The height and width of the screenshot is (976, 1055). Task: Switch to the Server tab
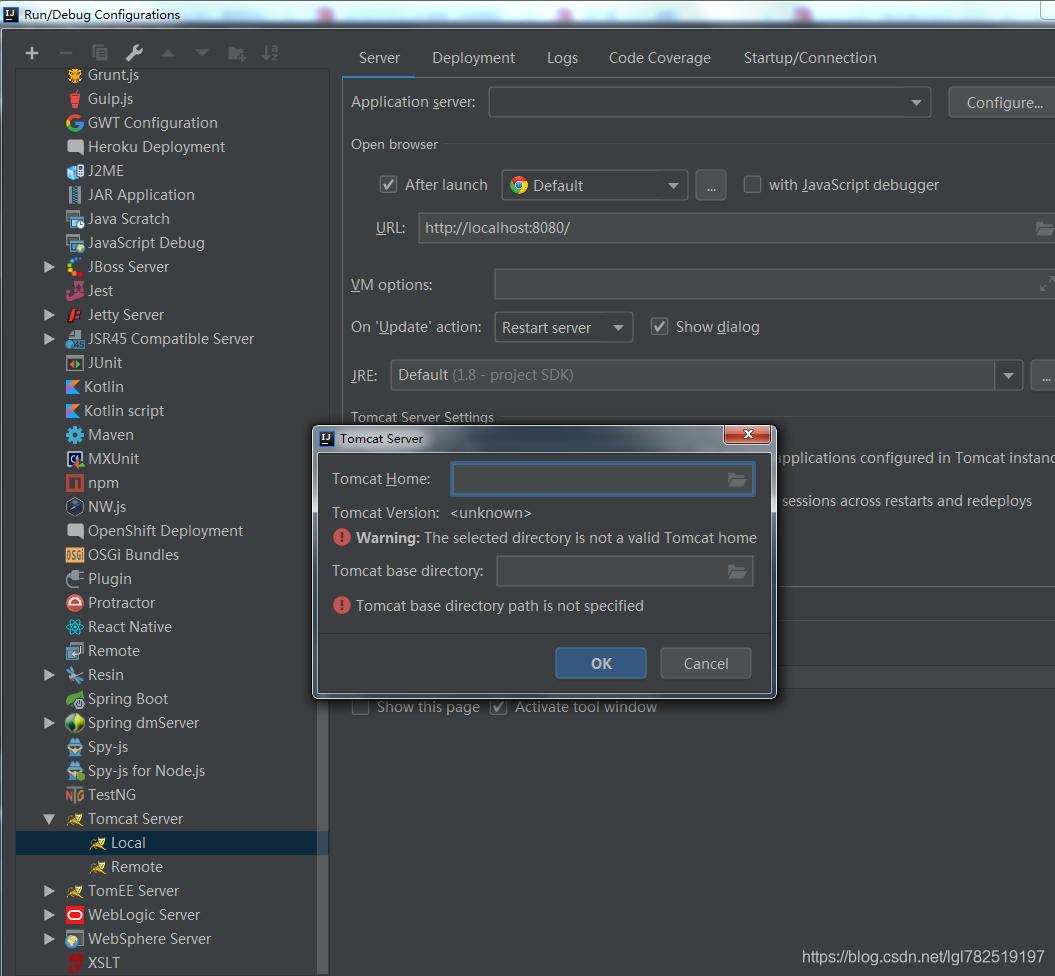coord(379,58)
